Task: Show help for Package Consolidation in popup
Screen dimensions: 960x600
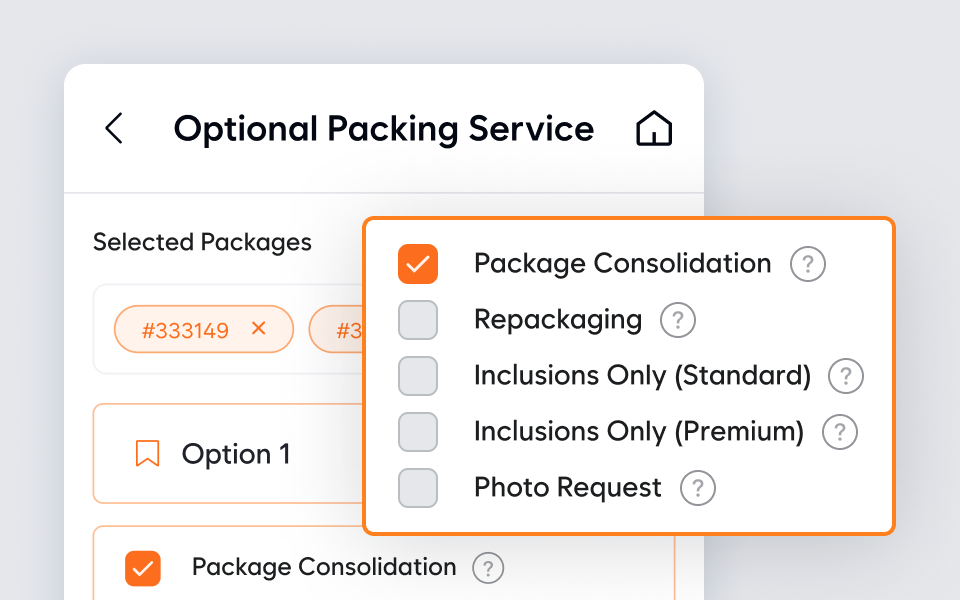Action: (808, 265)
